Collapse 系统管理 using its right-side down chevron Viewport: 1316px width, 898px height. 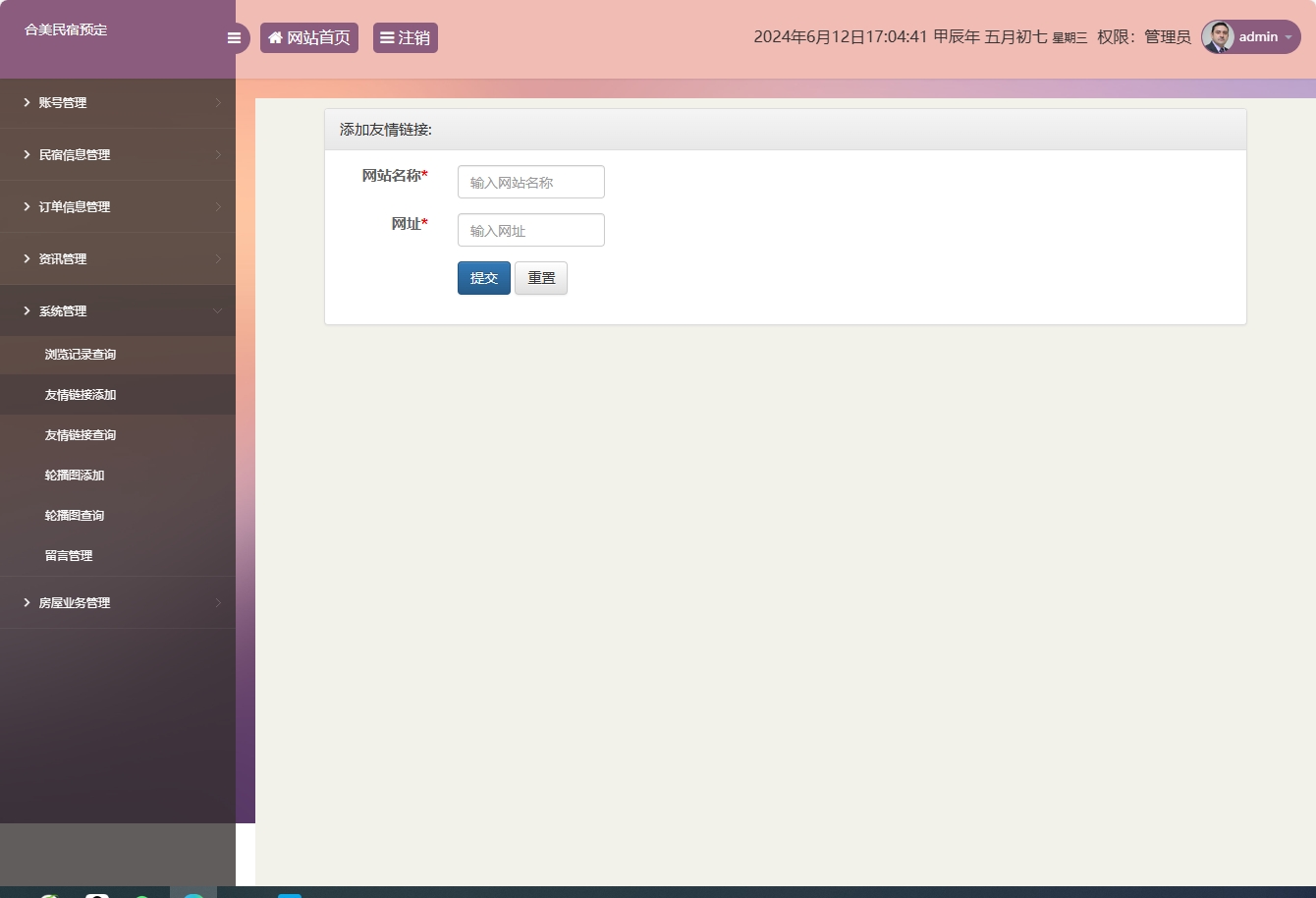218,310
